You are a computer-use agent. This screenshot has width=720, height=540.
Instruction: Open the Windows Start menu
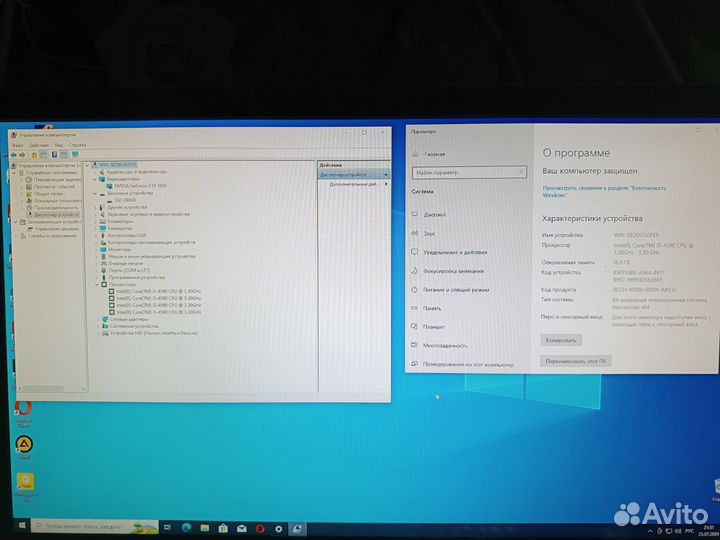tap(22, 525)
